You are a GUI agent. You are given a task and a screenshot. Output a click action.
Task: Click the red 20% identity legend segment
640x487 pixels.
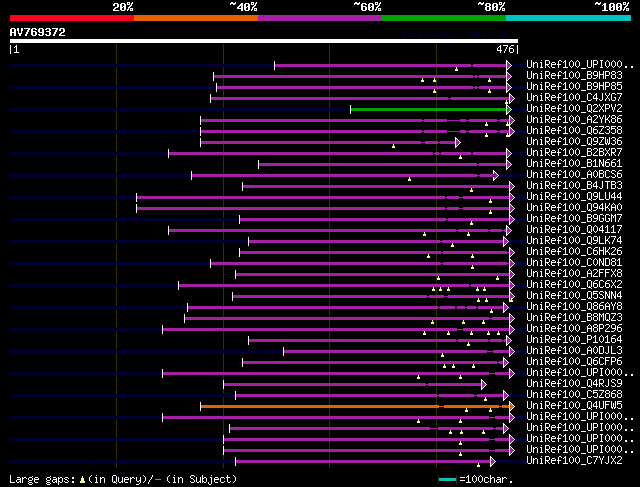point(72,18)
